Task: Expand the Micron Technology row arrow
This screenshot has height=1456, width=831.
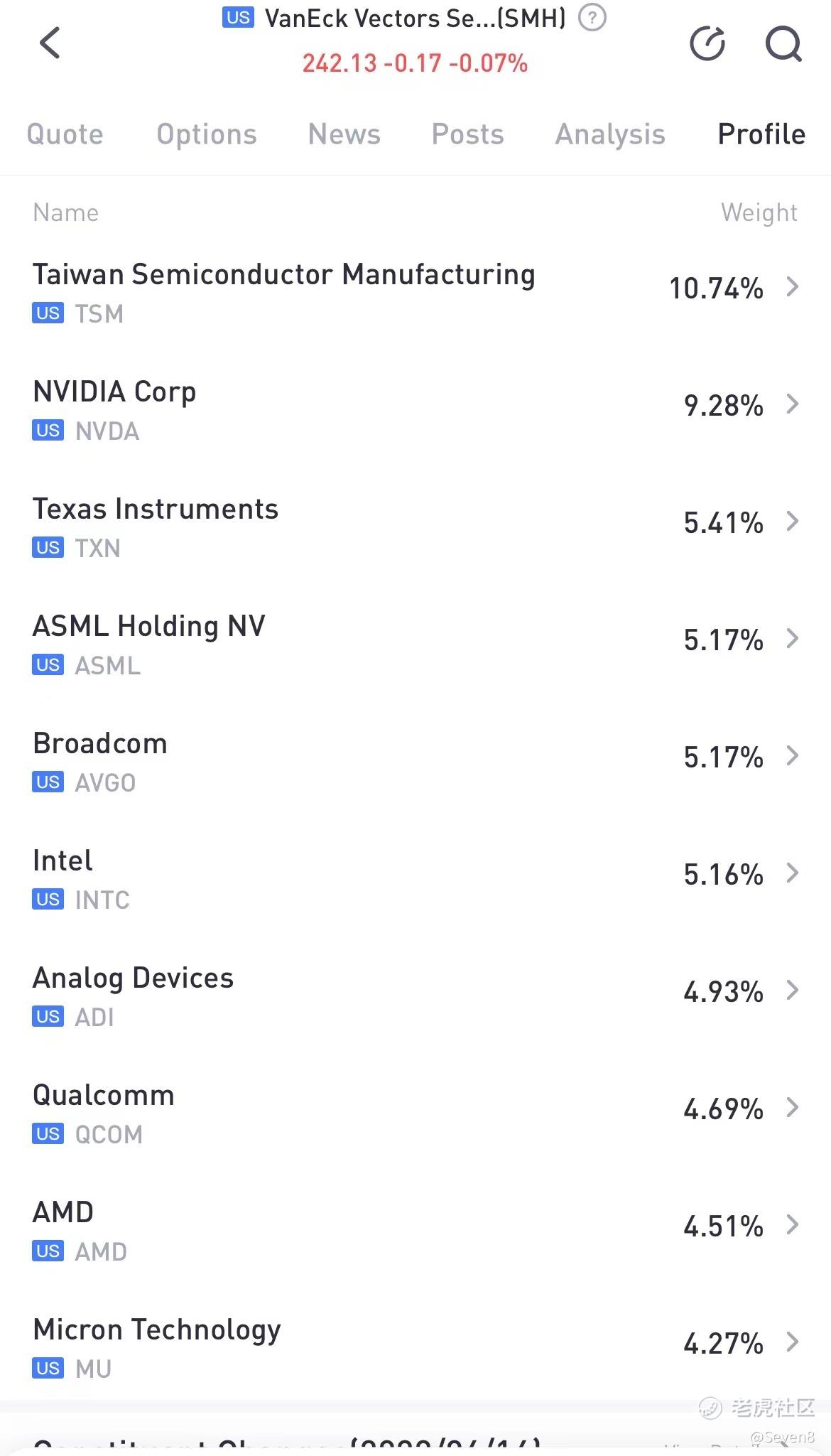Action: tap(793, 1342)
